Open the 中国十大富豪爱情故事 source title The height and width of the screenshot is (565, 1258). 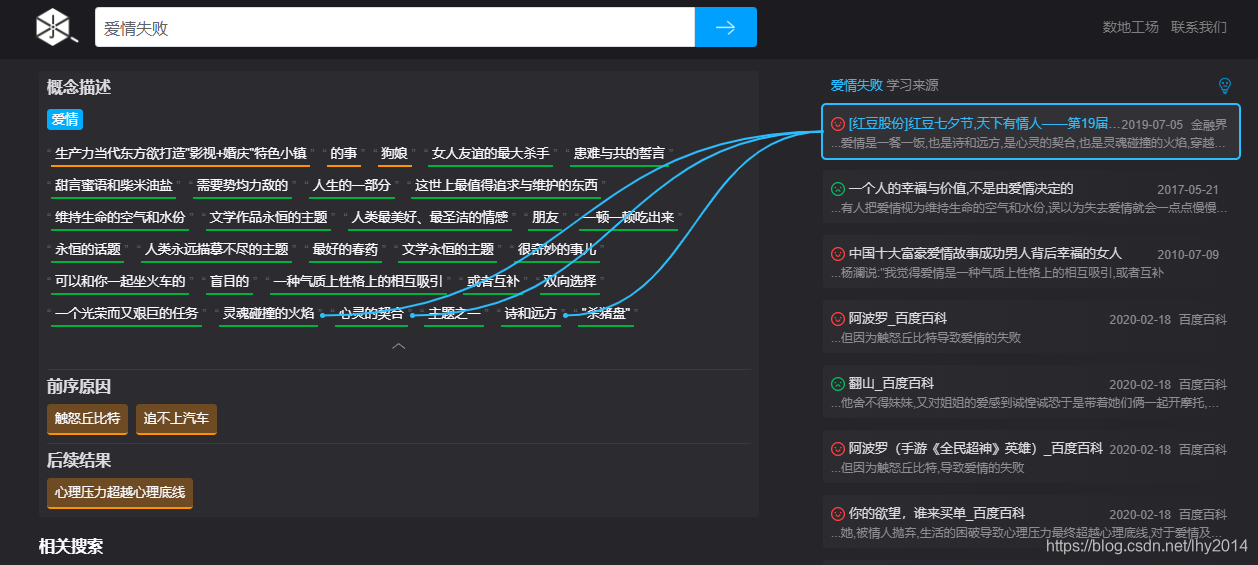coord(985,254)
